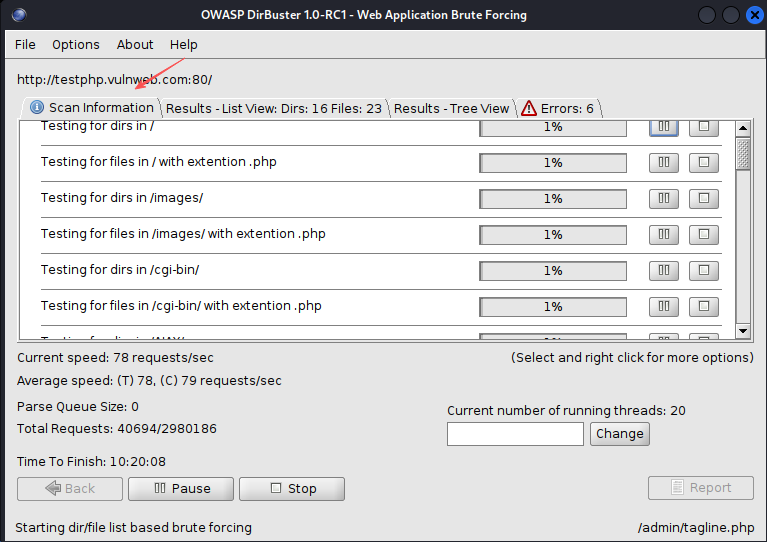This screenshot has height=542, width=767.
Task: Select 'Testing for files in /images/ with extention .php'
Action: click(183, 234)
